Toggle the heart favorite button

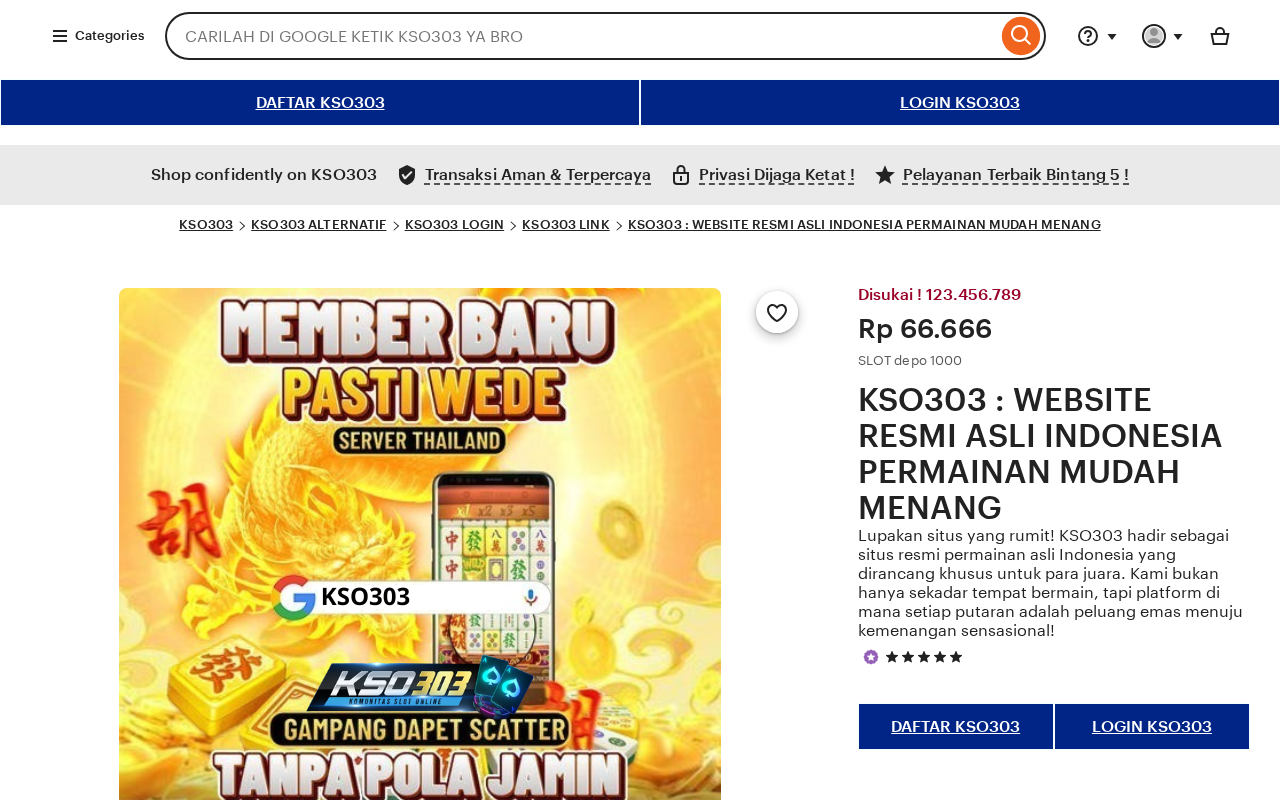click(x=777, y=312)
